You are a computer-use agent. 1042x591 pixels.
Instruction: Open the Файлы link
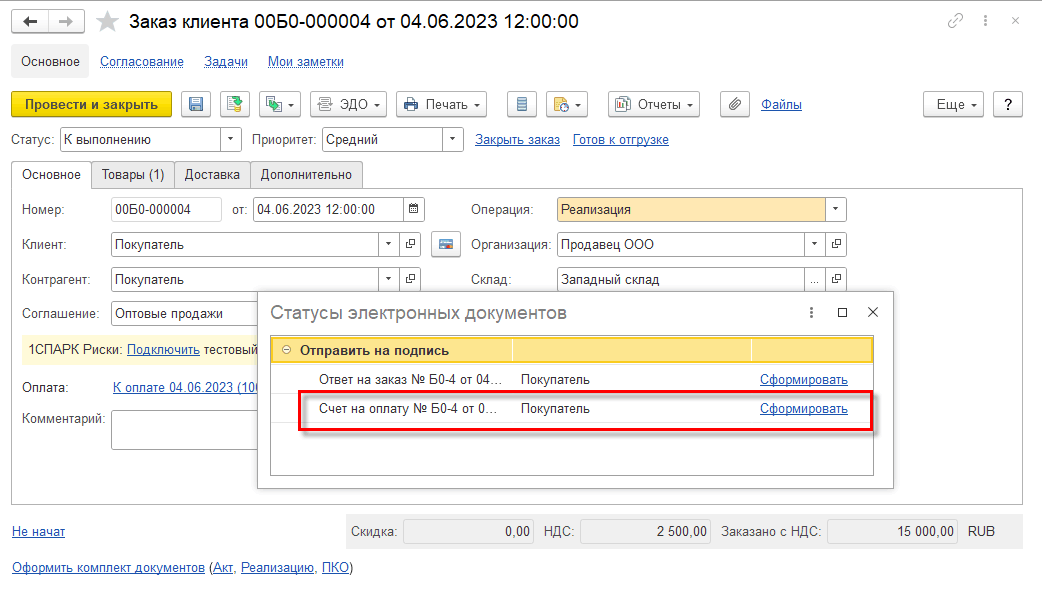click(x=781, y=104)
